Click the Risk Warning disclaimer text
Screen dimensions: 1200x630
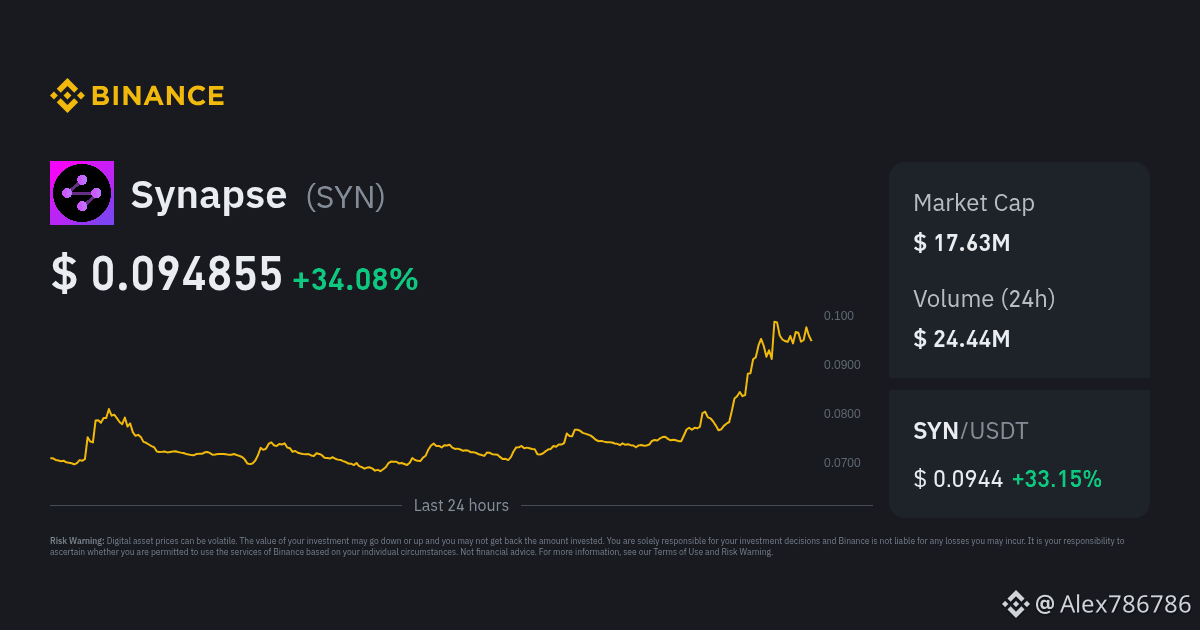(x=587, y=546)
